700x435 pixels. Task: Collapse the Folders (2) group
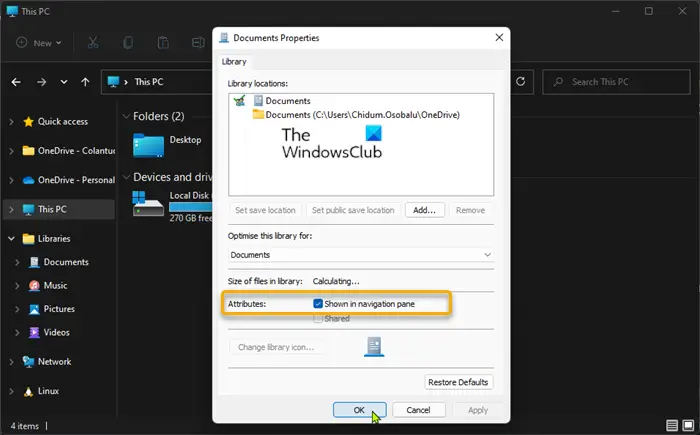(126, 116)
